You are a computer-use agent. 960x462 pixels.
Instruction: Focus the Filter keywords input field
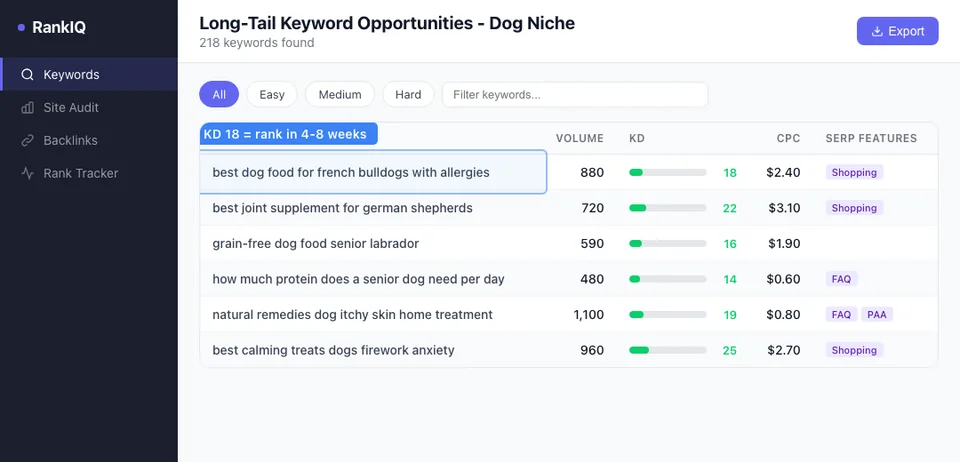pos(575,94)
